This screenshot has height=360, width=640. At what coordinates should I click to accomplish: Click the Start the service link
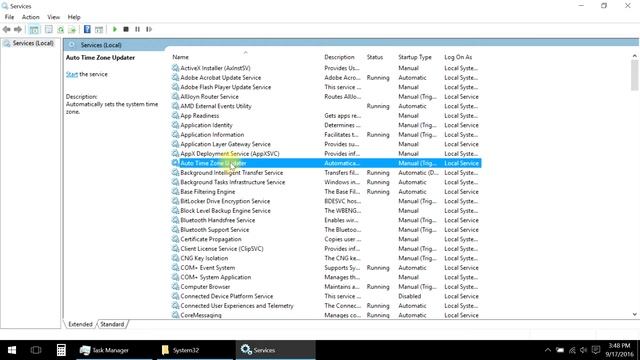coord(72,74)
